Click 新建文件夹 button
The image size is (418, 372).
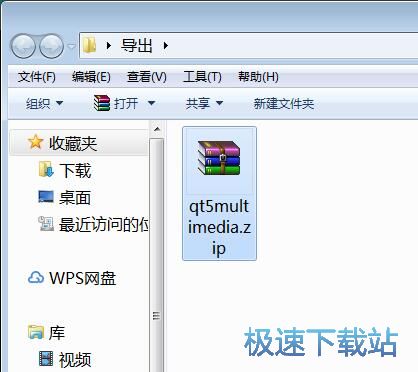click(x=284, y=103)
